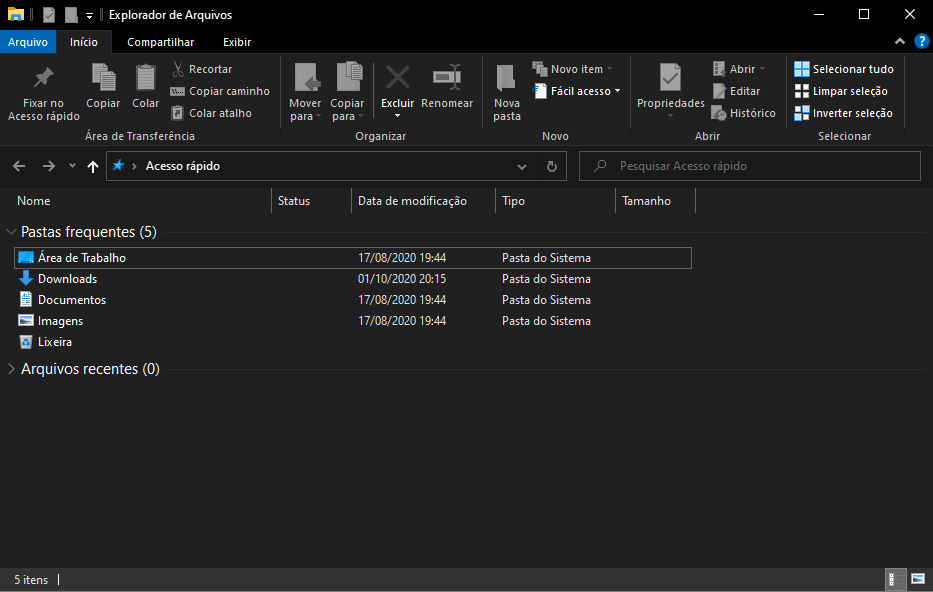Click the Pesquisar Acesso rápido search field
The width and height of the screenshot is (933, 592).
pyautogui.click(x=750, y=166)
